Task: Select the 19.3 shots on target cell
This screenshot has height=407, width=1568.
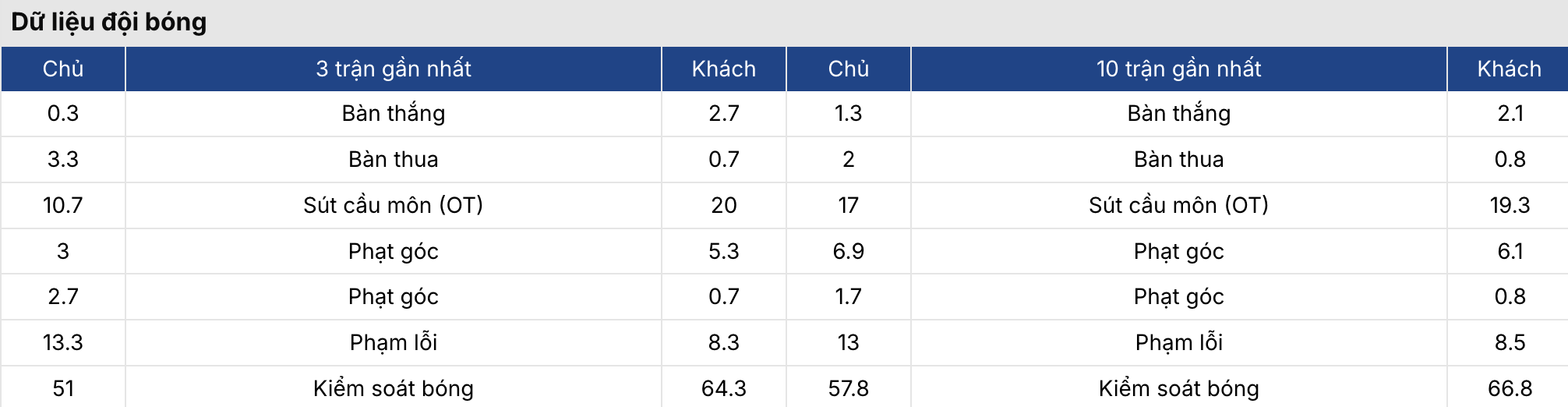Action: (1510, 205)
